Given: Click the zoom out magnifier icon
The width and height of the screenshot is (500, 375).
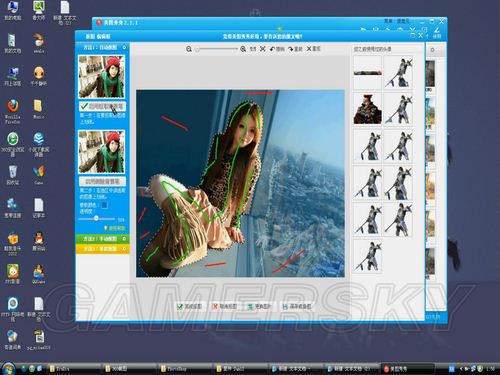Looking at the screenshot, I should [189, 49].
